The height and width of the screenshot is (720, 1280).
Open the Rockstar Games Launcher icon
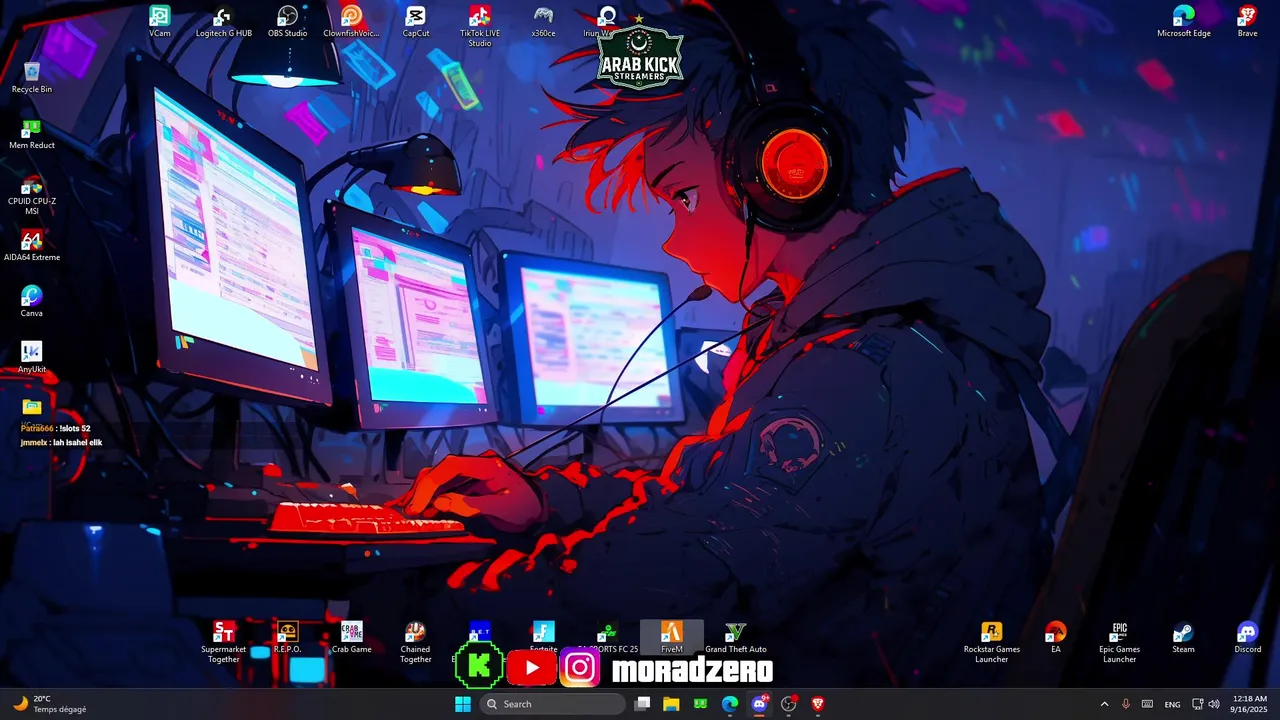991,642
